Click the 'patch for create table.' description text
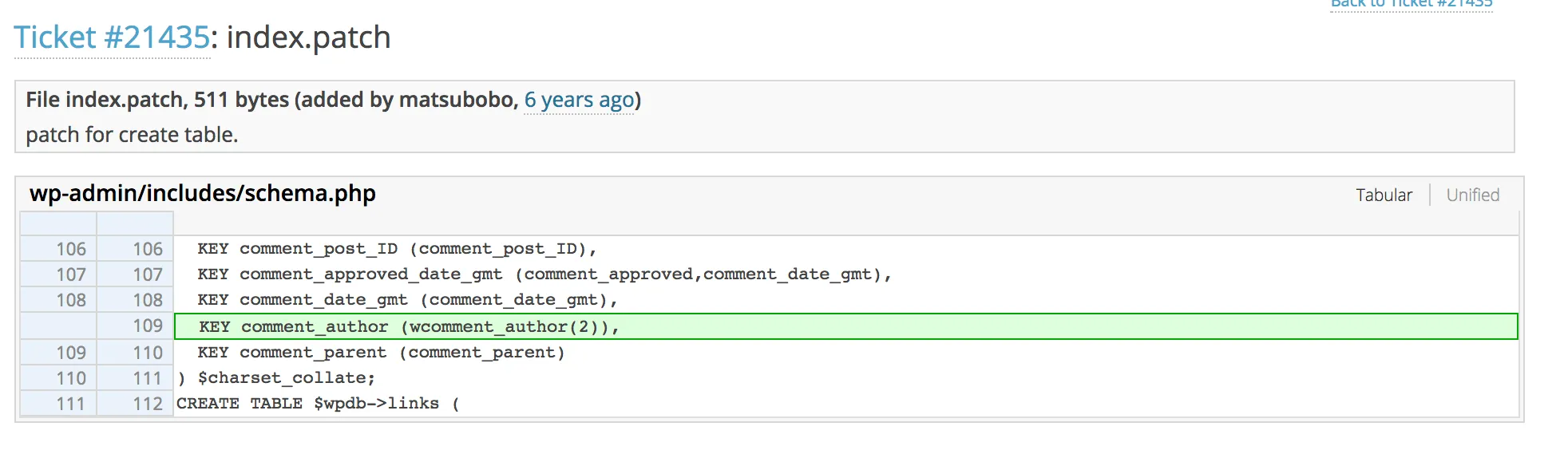This screenshot has width=1568, height=450. coord(132,135)
